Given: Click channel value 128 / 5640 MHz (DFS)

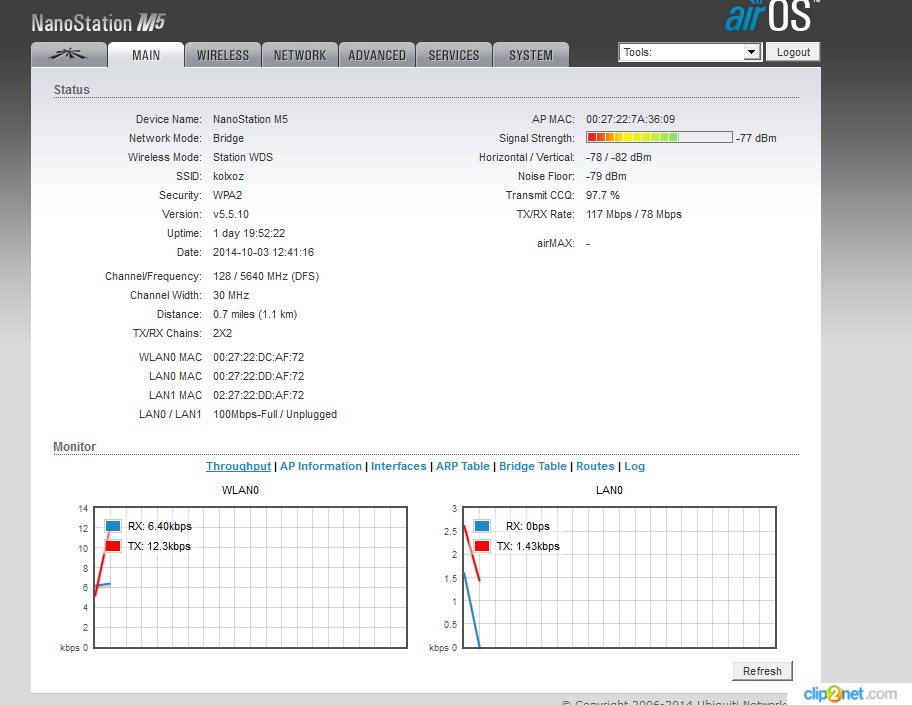Looking at the screenshot, I should pos(266,276).
